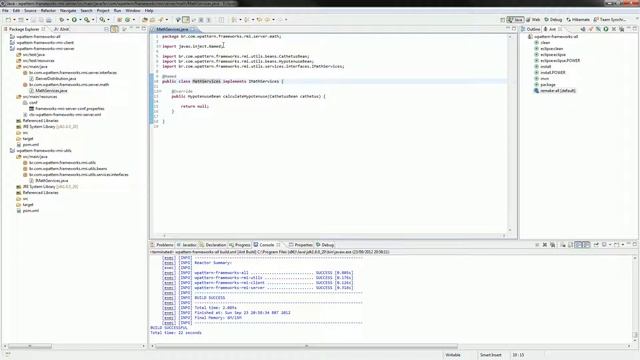Screen dimensions: 640x360
Task: Open the Navigate menu
Action: tap(68, 11)
